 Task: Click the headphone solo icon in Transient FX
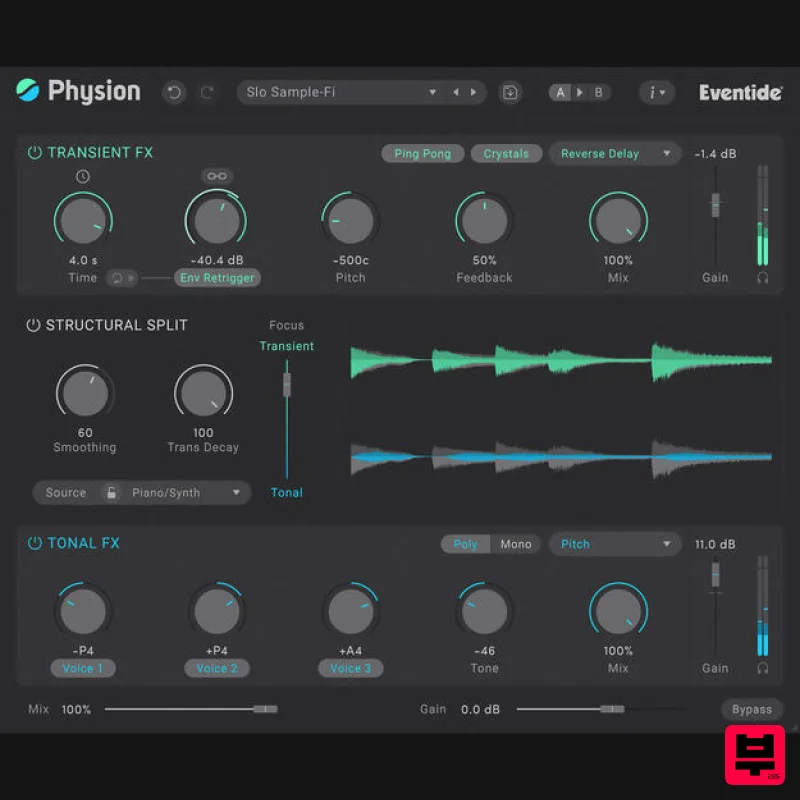(763, 277)
